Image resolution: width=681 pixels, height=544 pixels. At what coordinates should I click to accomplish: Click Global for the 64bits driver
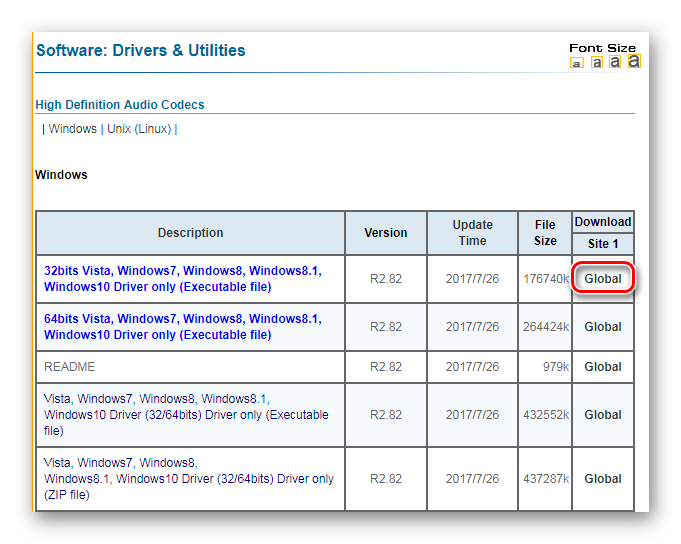[x=603, y=327]
